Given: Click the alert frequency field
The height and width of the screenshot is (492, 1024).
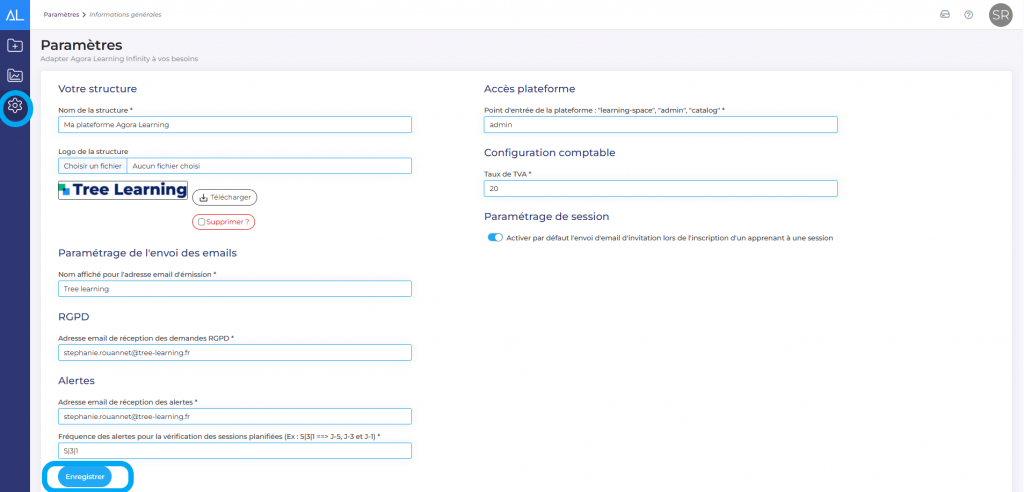Looking at the screenshot, I should tap(235, 451).
